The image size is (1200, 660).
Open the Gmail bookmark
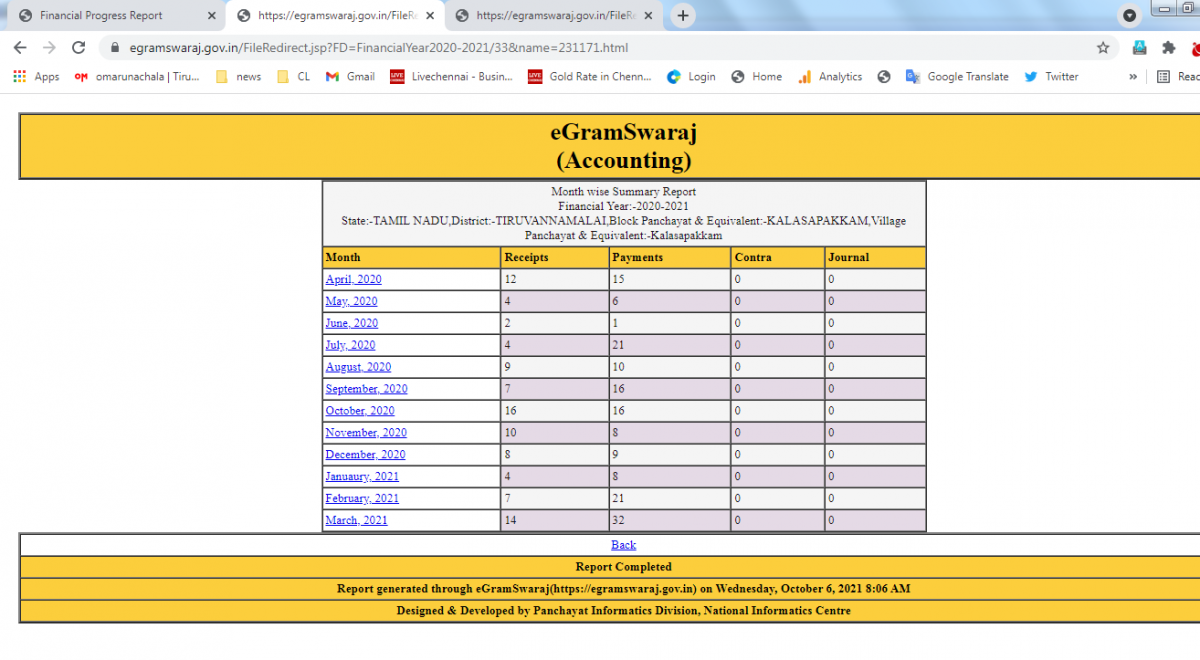click(350, 77)
